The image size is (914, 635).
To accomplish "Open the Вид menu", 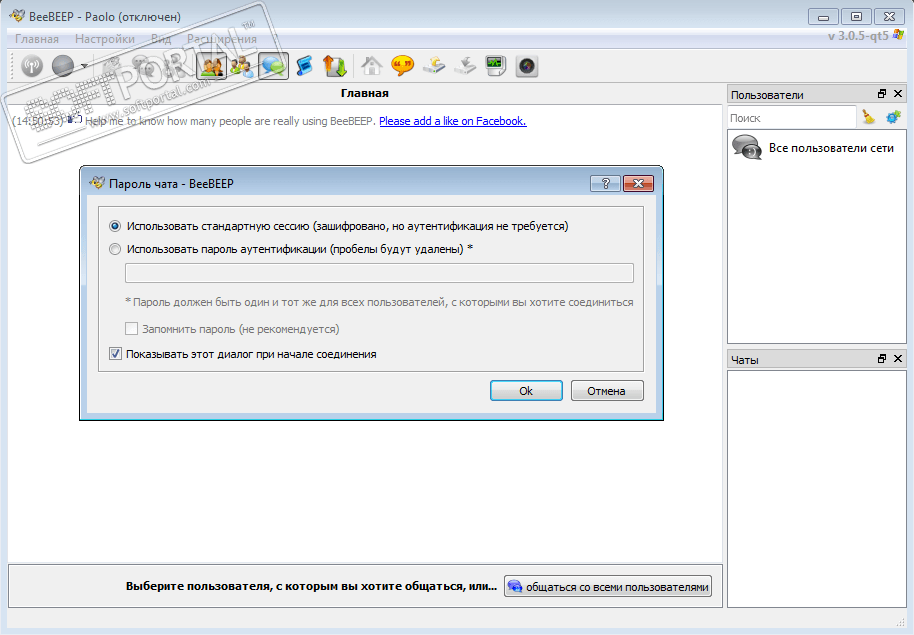I will pyautogui.click(x=161, y=39).
